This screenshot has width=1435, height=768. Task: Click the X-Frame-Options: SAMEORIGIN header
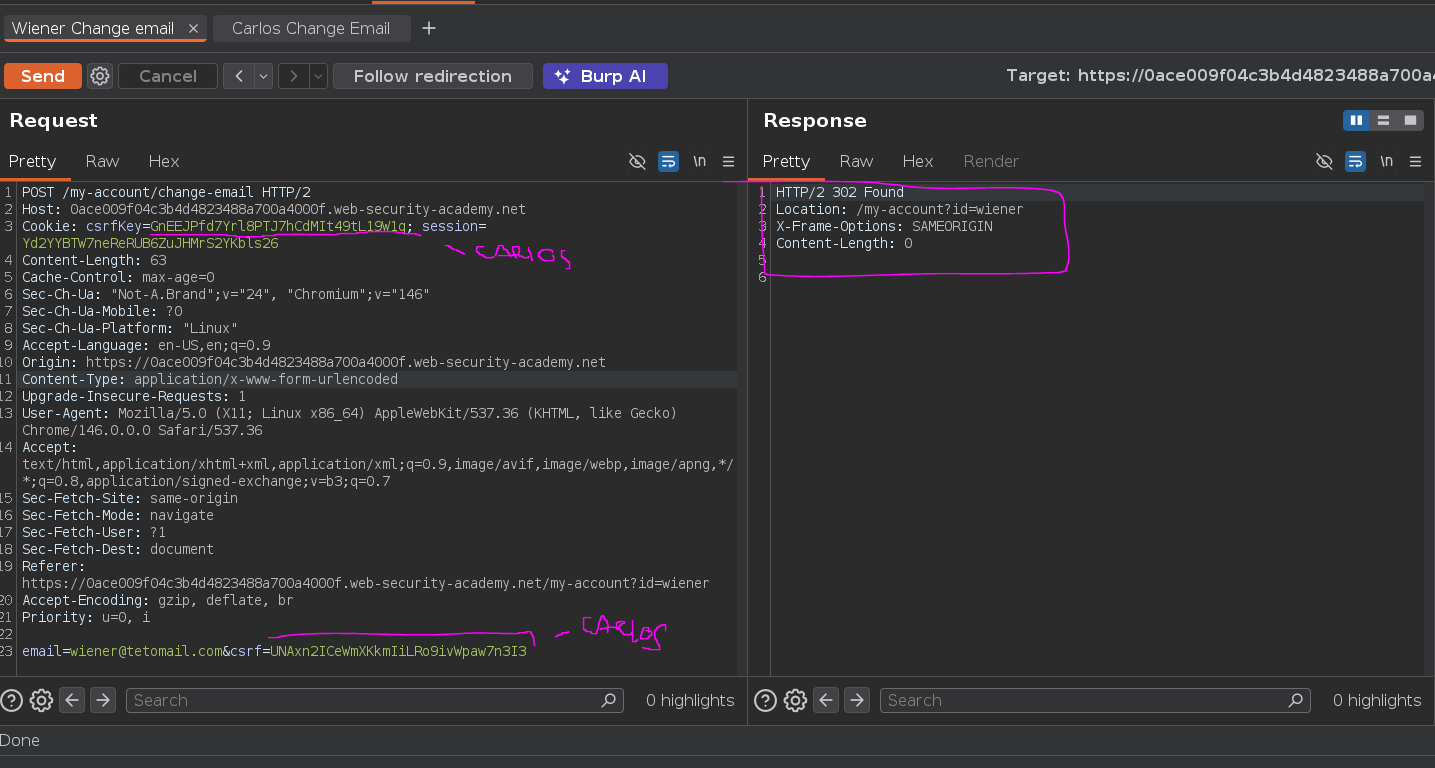884,226
